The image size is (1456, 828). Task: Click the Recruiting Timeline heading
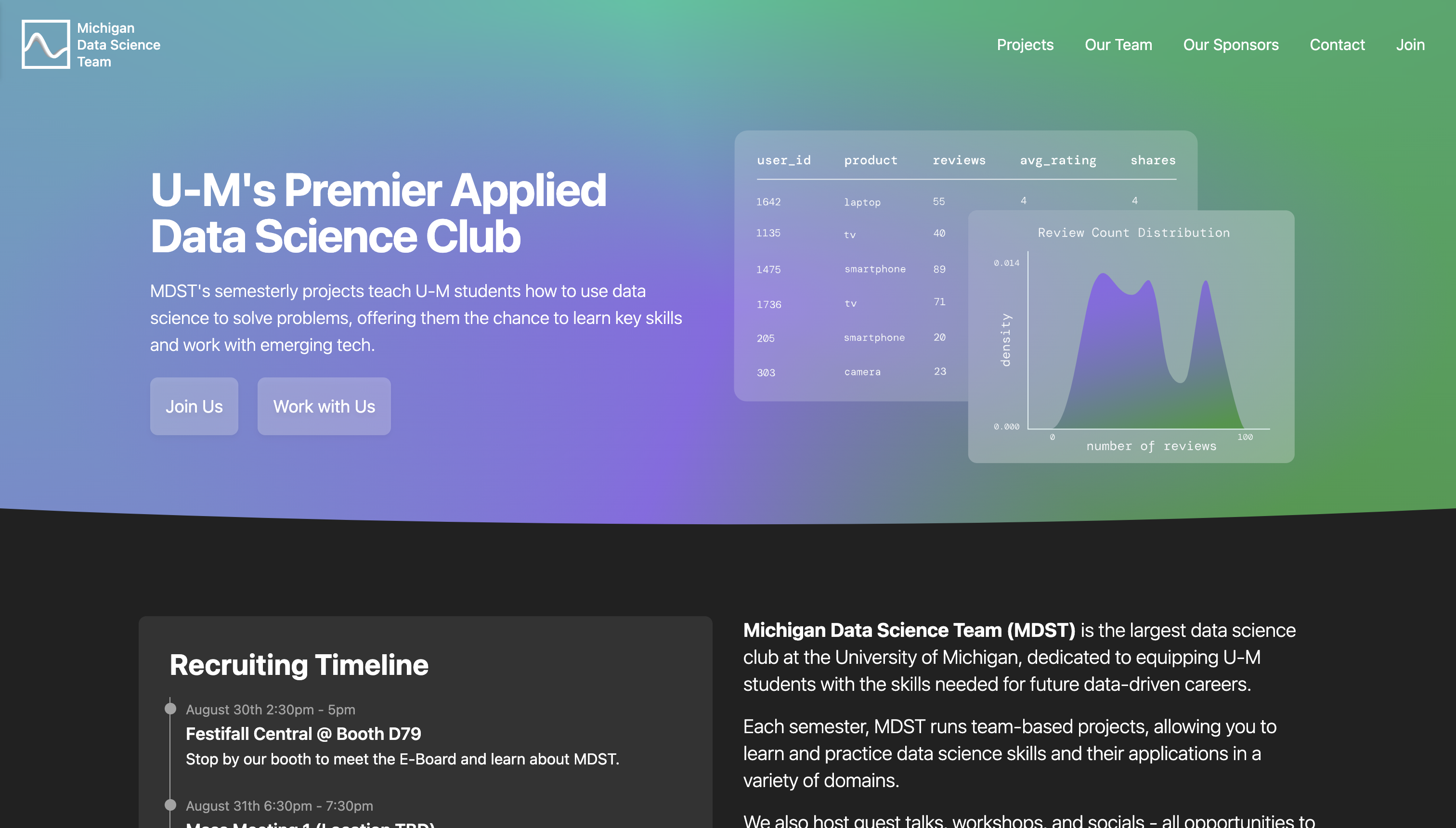point(299,665)
